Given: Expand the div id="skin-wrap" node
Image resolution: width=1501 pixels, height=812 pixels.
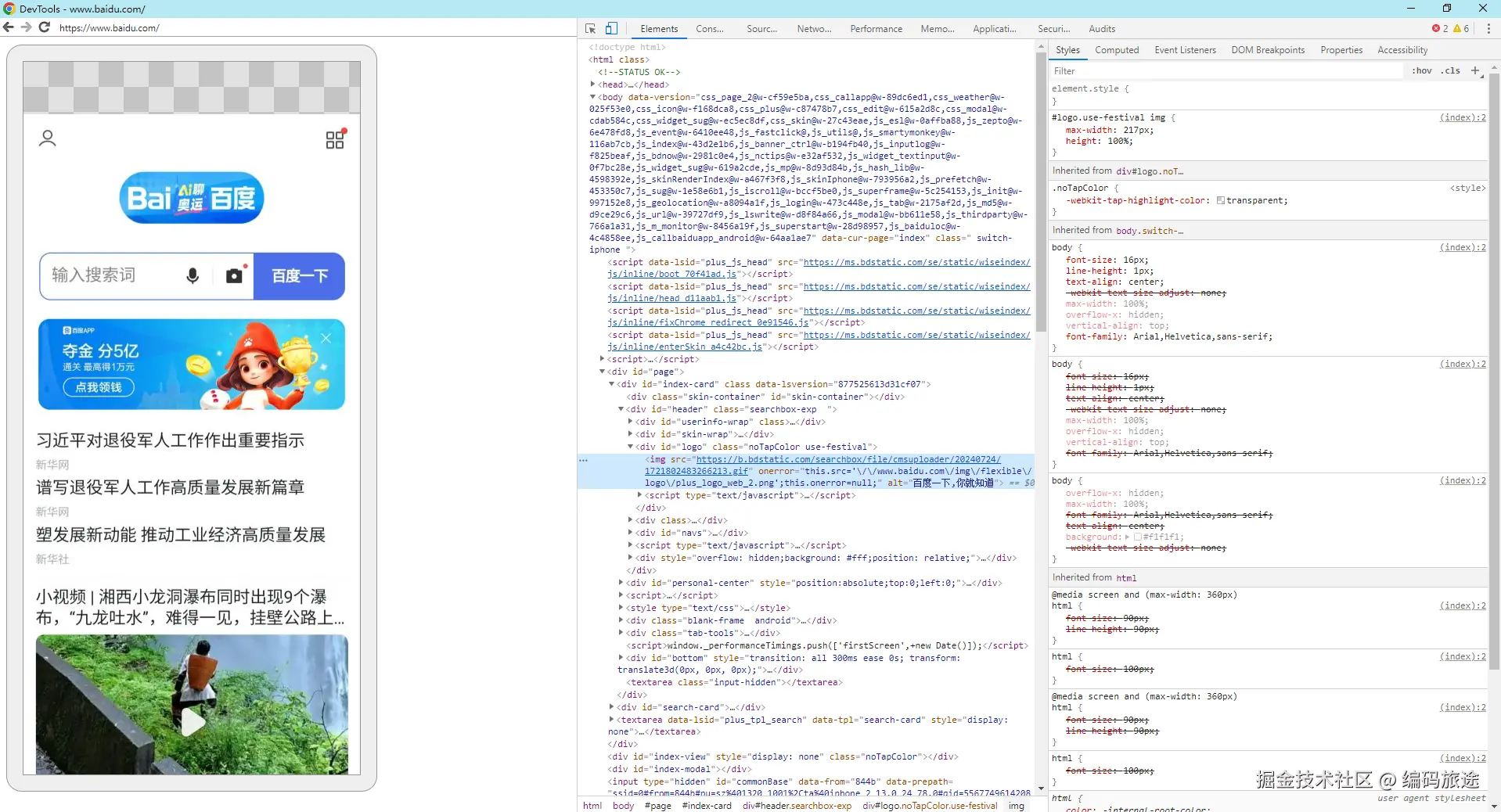Looking at the screenshot, I should click(630, 434).
